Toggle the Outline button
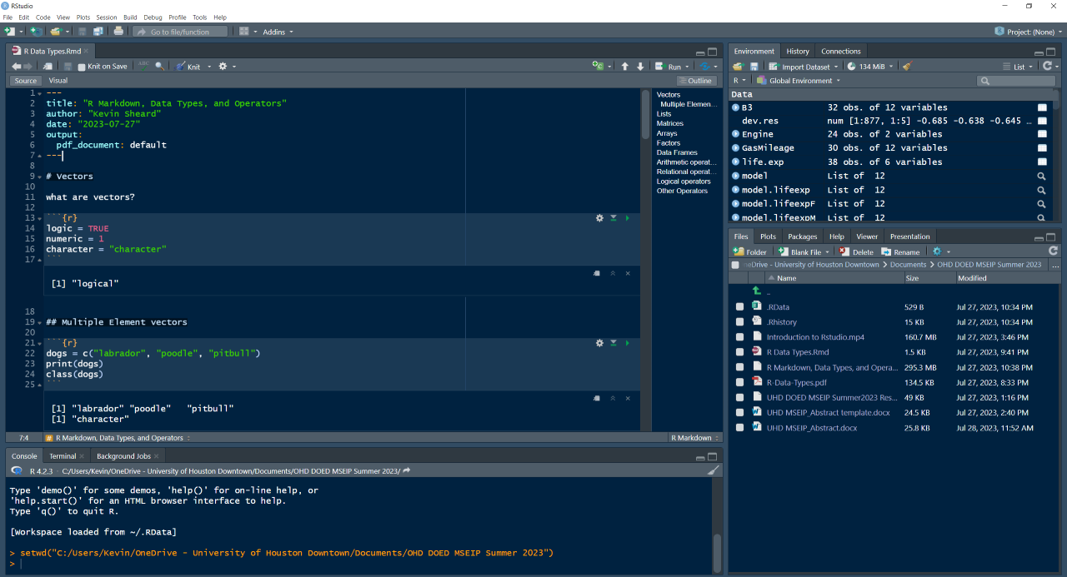Viewport: 1067px width, 577px height. (x=695, y=80)
